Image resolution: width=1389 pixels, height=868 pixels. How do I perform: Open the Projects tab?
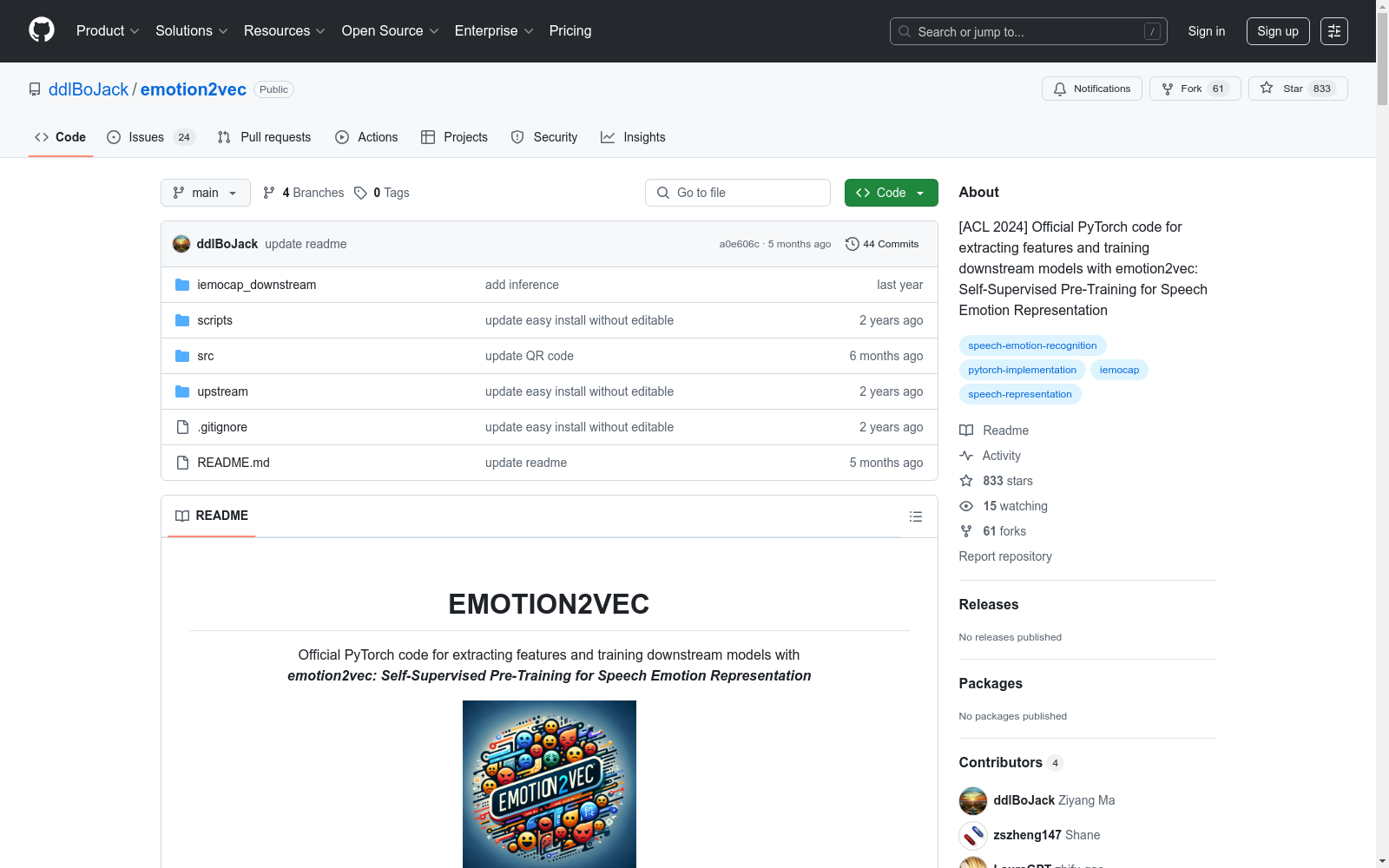454,137
